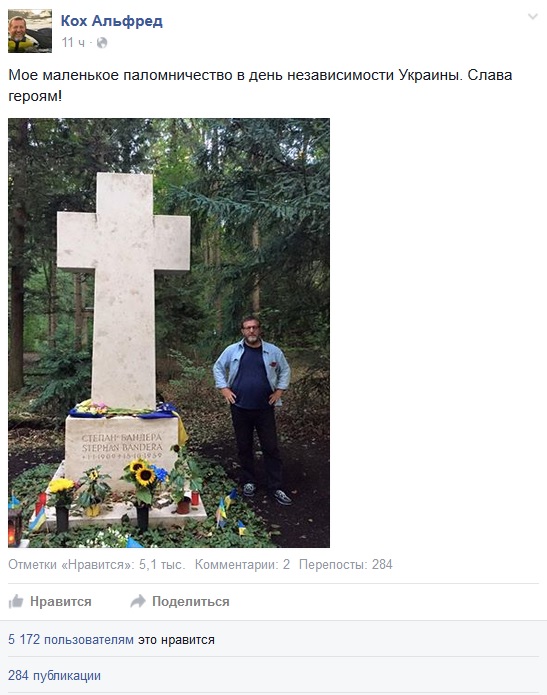View reposts via "Перепосты: 284"

346,564
